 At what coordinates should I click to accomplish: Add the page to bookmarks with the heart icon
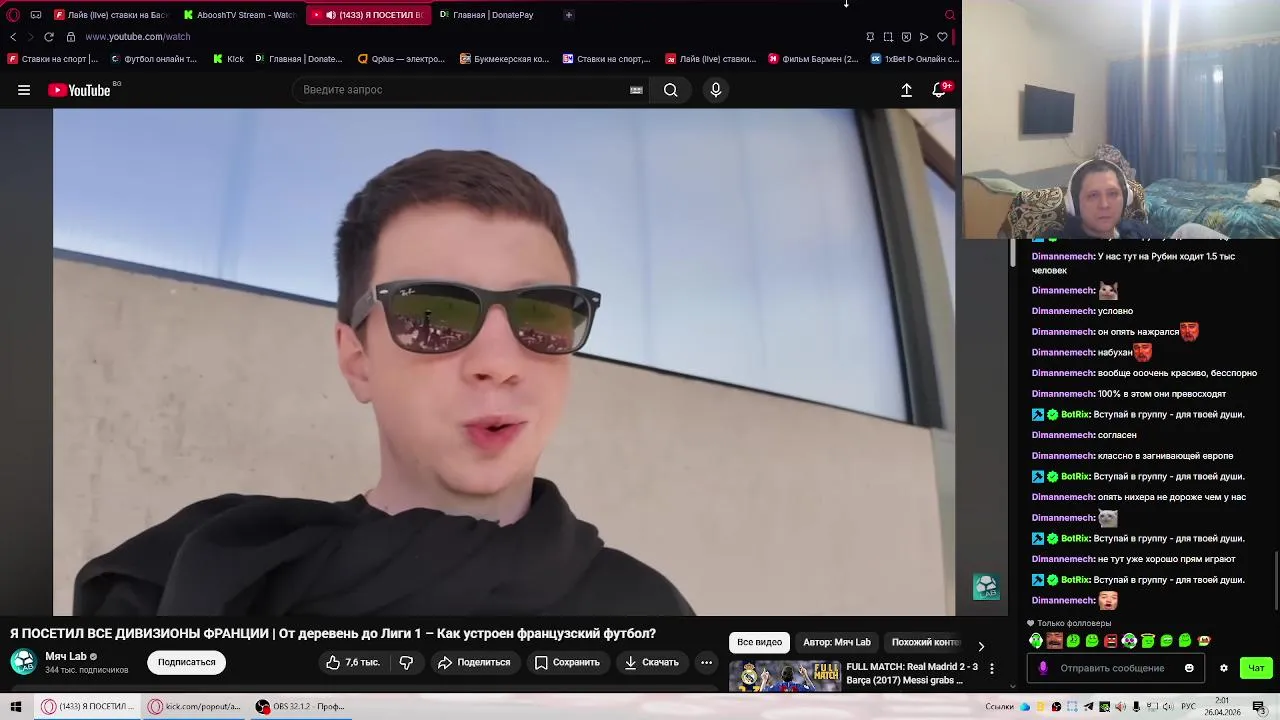coord(942,37)
